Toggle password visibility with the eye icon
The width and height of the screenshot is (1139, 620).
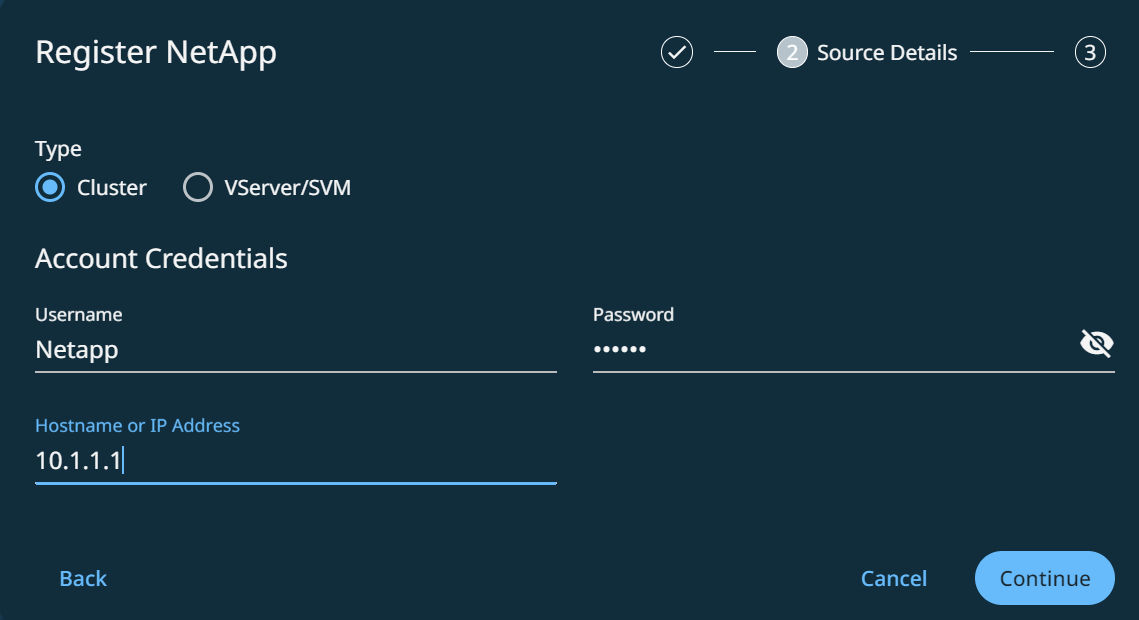tap(1096, 345)
